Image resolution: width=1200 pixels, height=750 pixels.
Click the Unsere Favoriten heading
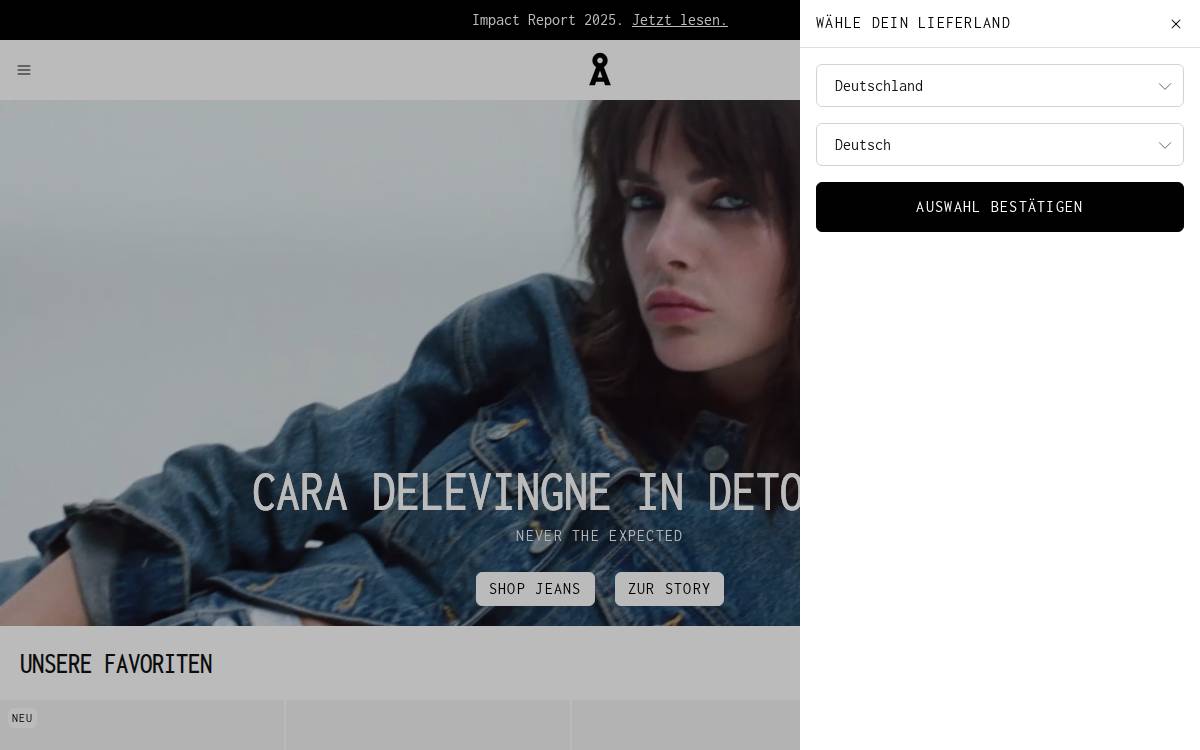[116, 664]
